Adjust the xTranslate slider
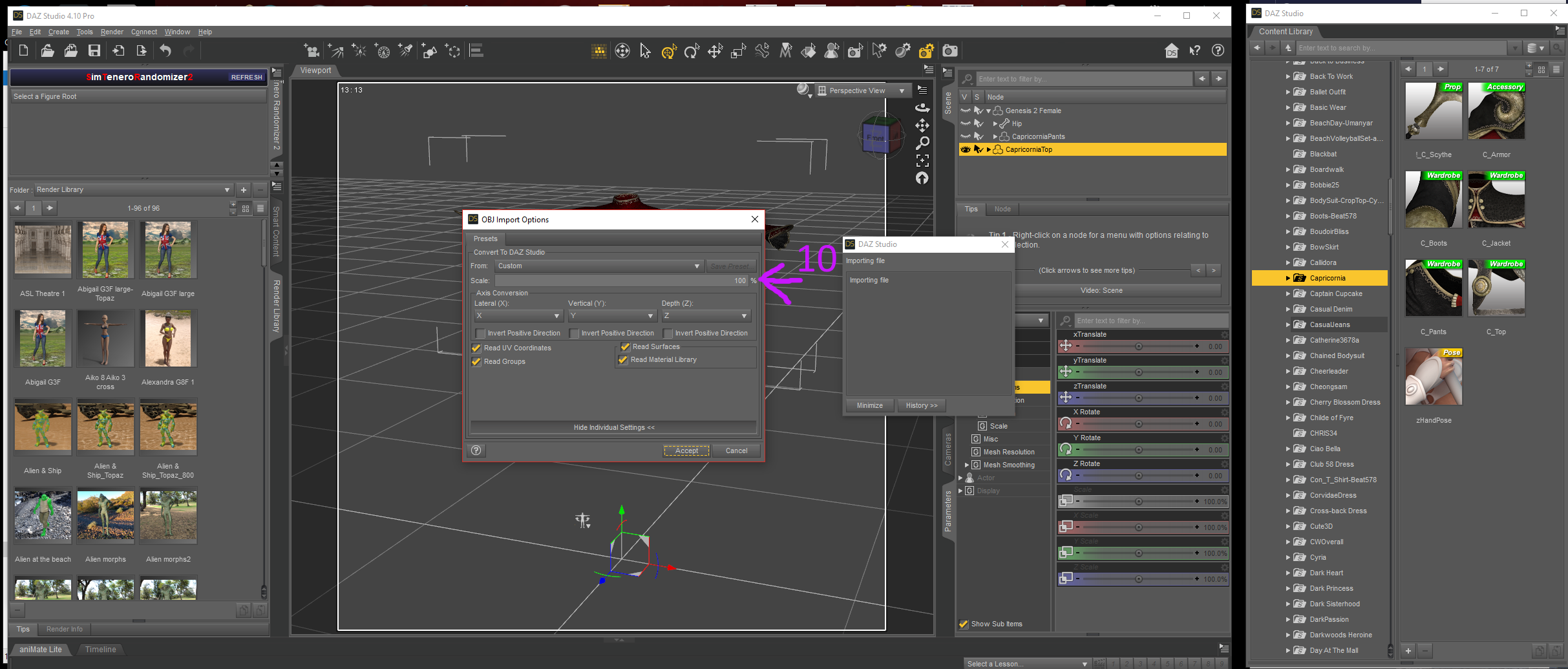 click(x=1138, y=346)
